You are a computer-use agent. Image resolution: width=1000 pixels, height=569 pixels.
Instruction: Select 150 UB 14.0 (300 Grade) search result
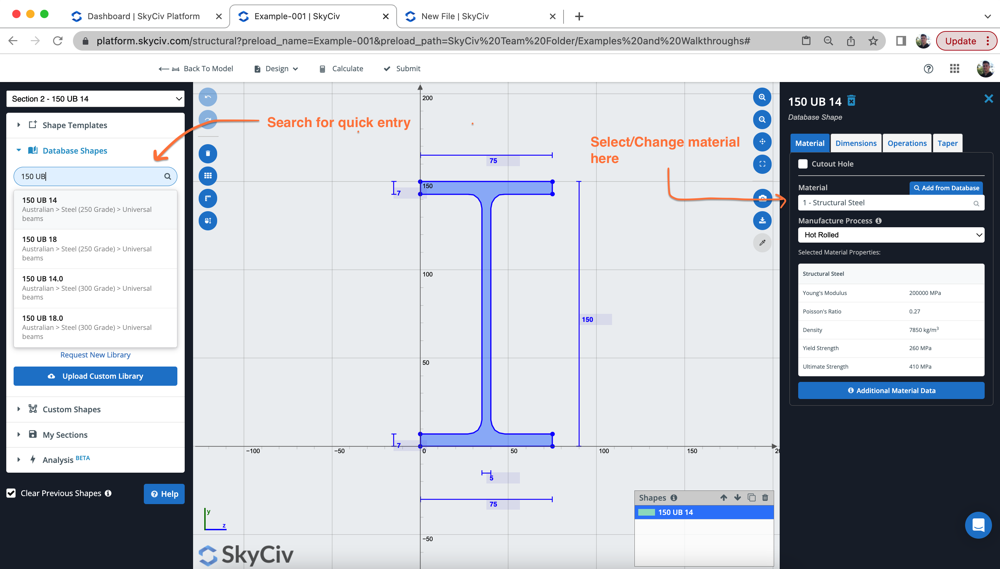point(96,288)
